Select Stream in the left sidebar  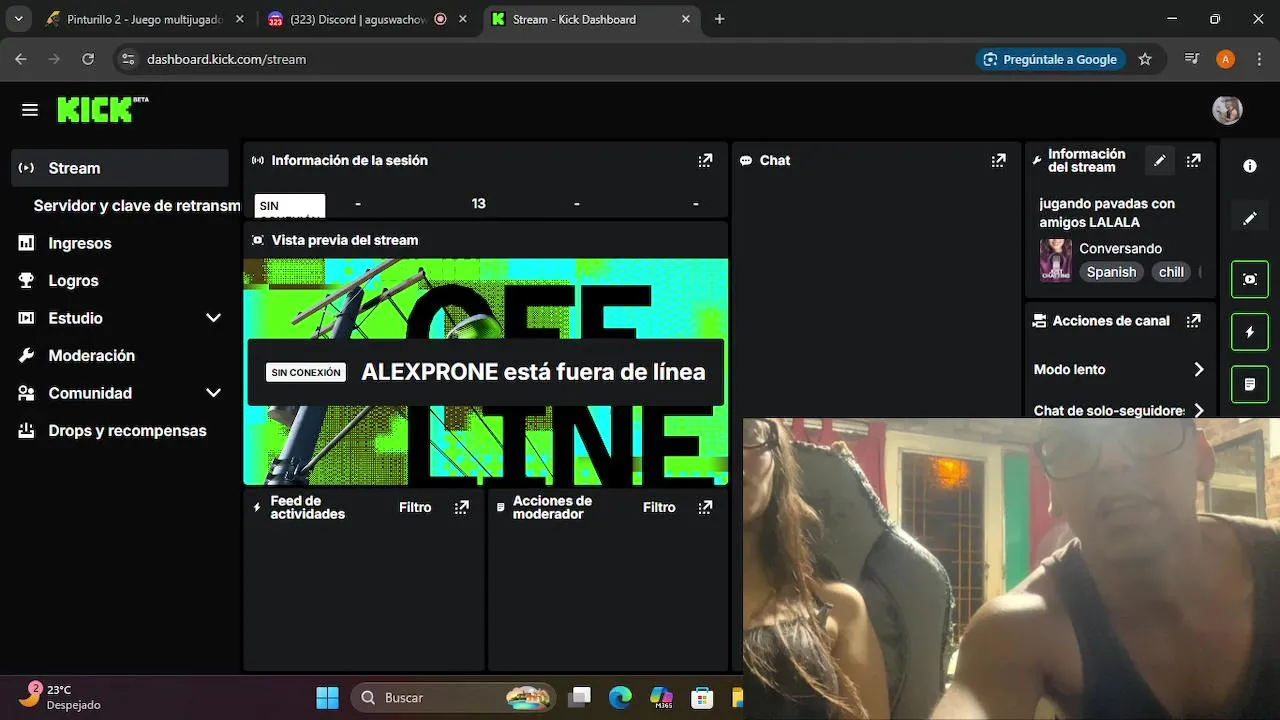tap(120, 168)
